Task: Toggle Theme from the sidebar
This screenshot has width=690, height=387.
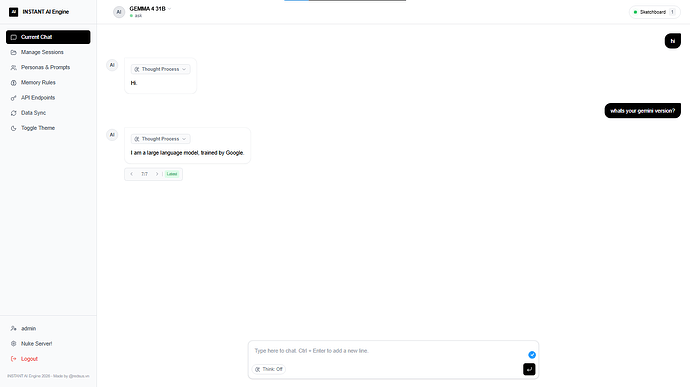Action: 48,128
